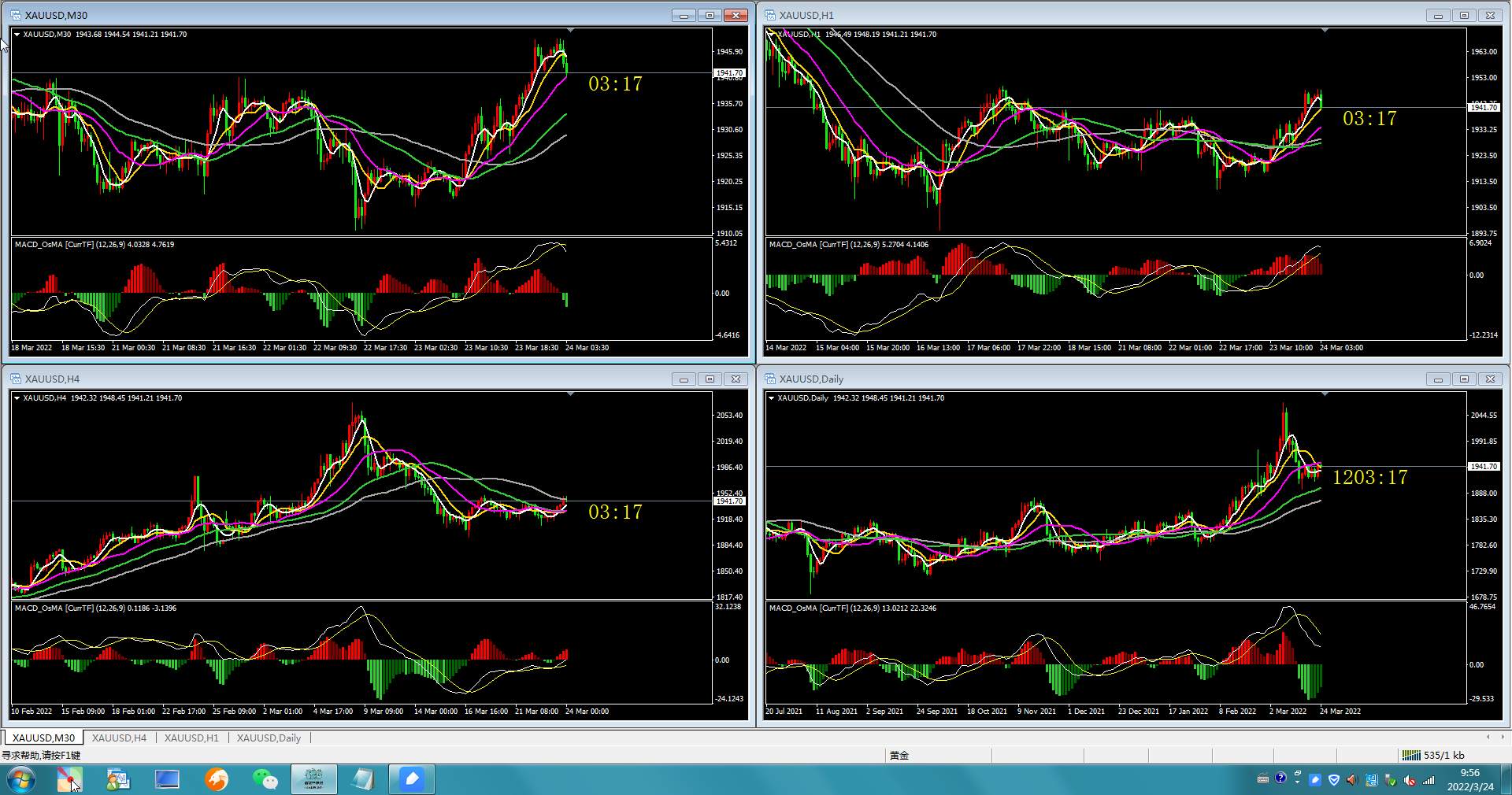Click the 03:17 candle timer on H1 chart

pos(1369,119)
